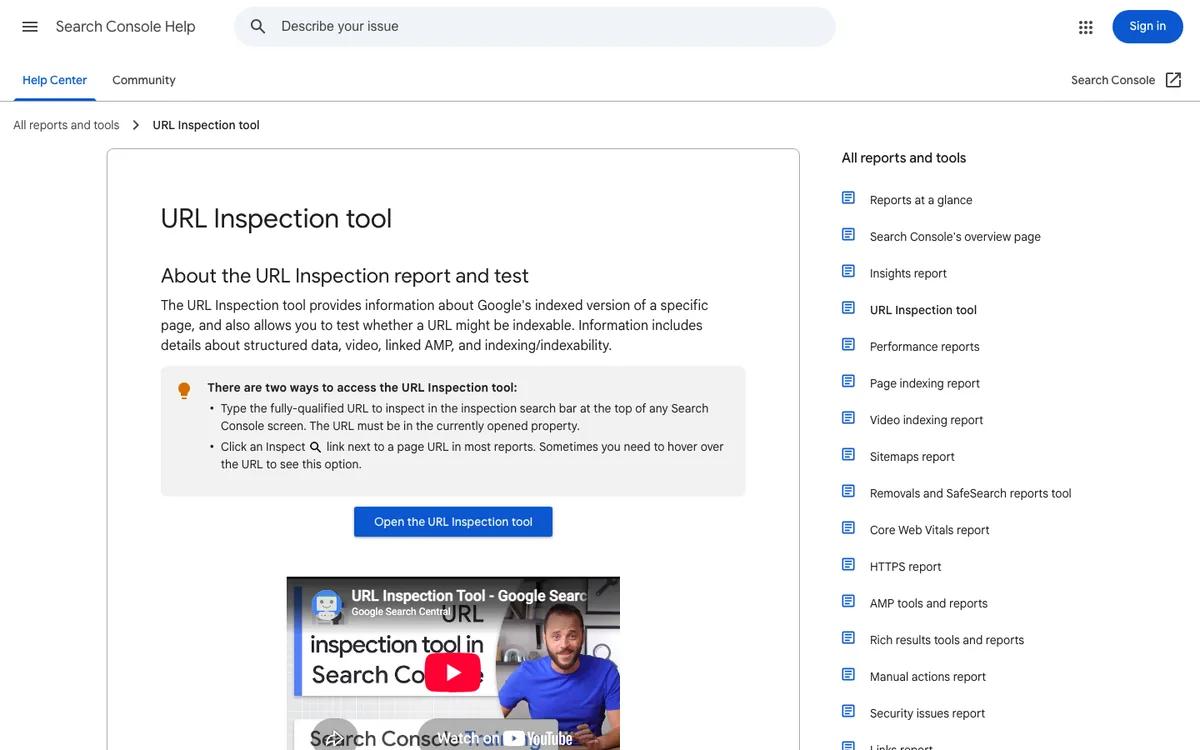This screenshot has width=1200, height=750.
Task: Open Sitemaps report article
Action: click(912, 457)
